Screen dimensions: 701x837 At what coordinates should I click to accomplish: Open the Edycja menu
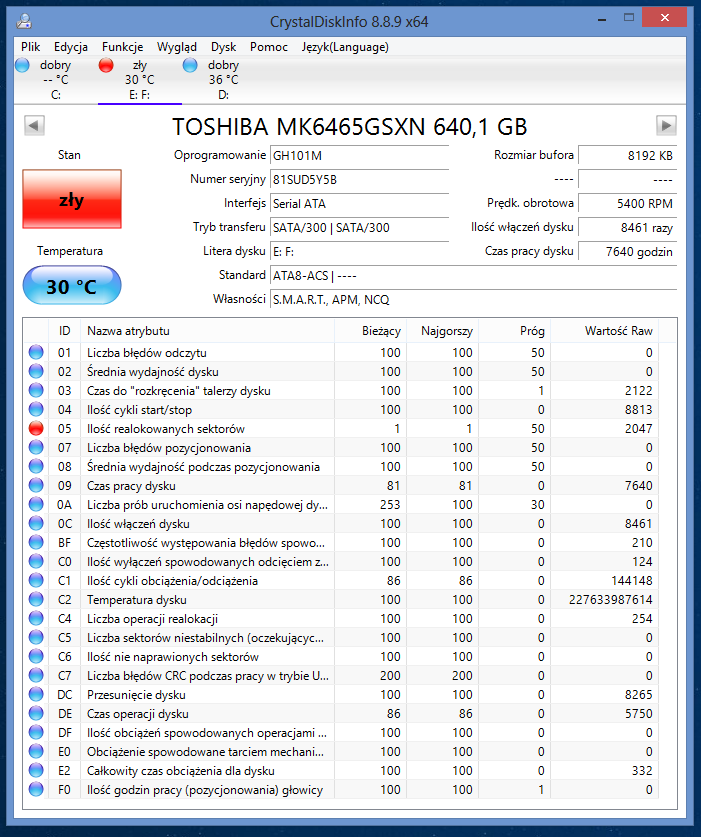pos(70,47)
